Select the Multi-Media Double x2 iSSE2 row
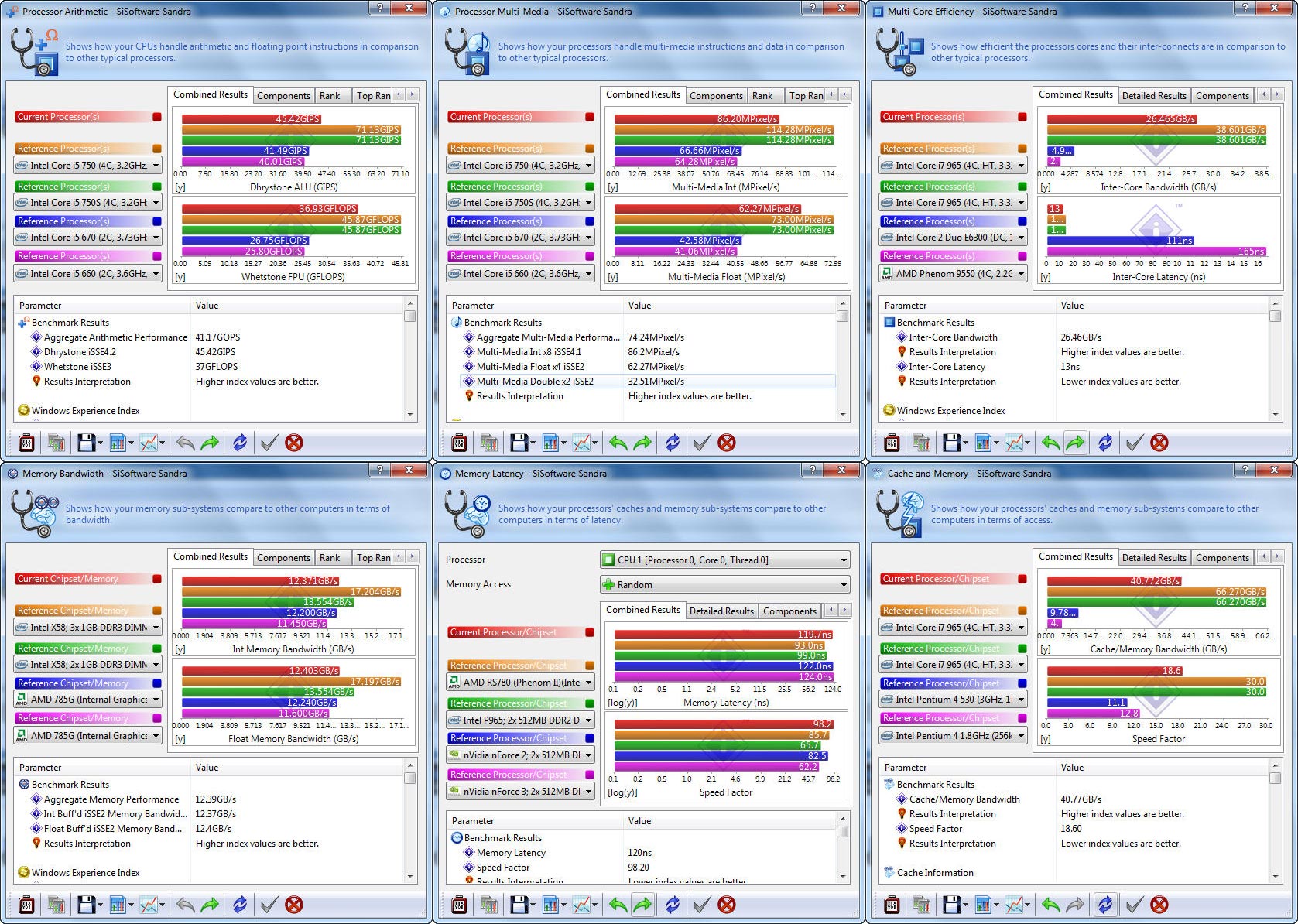This screenshot has width=1298, height=924. pyautogui.click(x=648, y=382)
